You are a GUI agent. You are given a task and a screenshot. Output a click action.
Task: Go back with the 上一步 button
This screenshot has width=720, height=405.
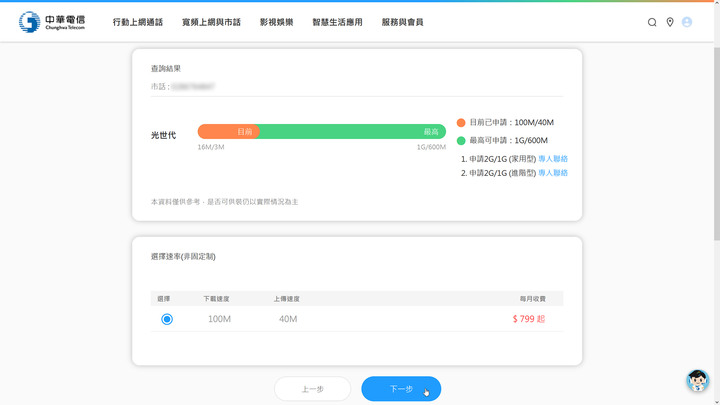coord(312,389)
